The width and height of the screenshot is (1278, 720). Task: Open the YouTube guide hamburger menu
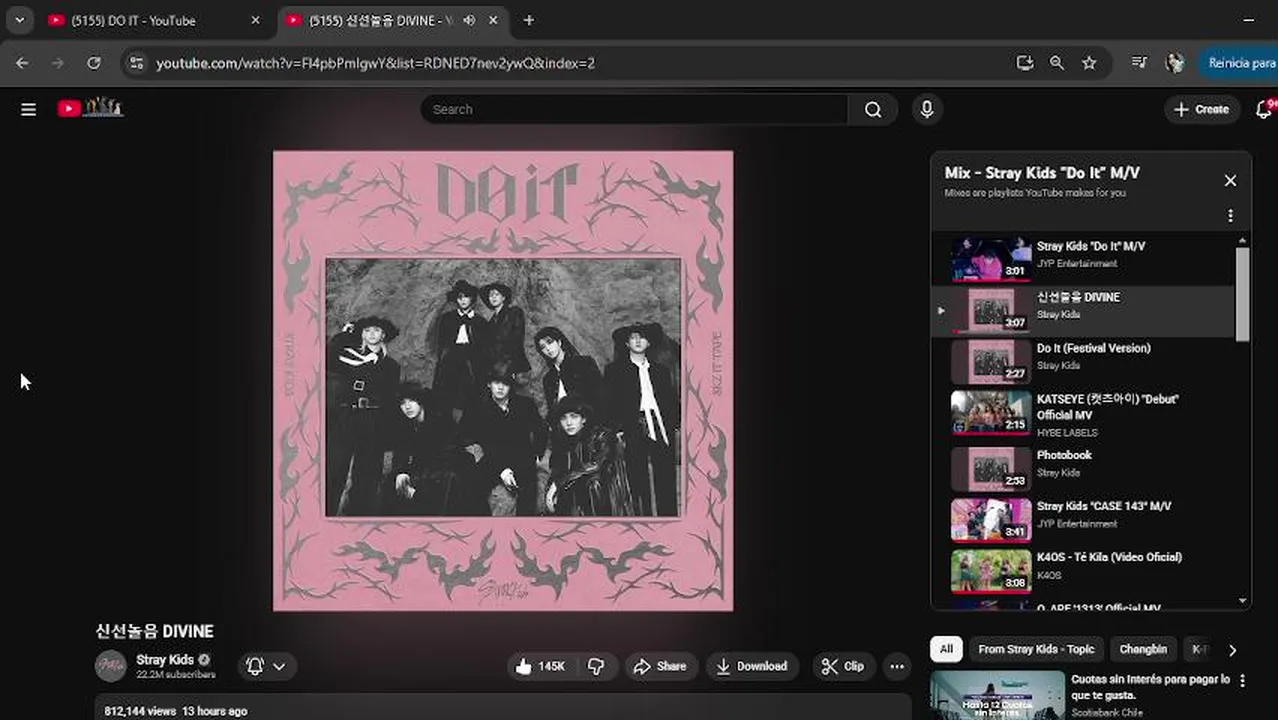pyautogui.click(x=28, y=109)
